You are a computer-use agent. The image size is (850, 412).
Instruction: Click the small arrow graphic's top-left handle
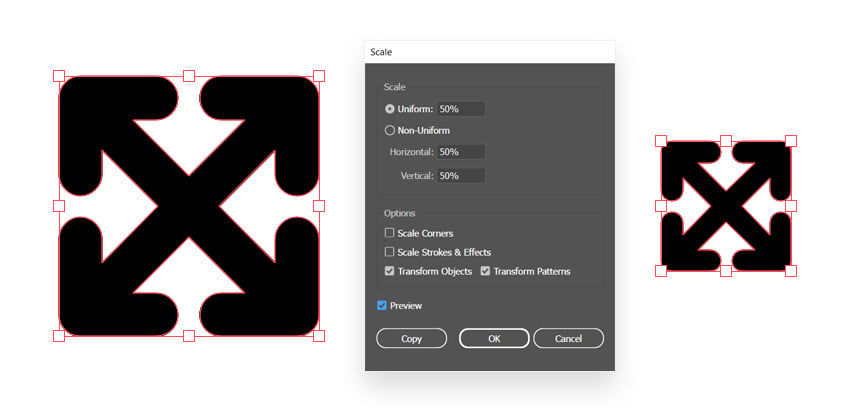661,141
